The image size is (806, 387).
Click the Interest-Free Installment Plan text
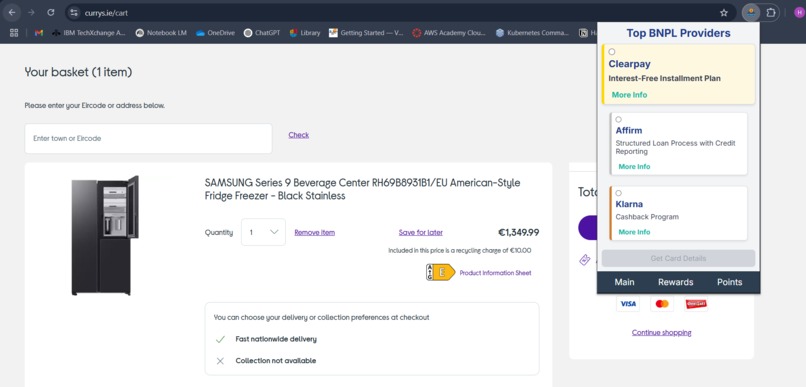[x=665, y=79]
